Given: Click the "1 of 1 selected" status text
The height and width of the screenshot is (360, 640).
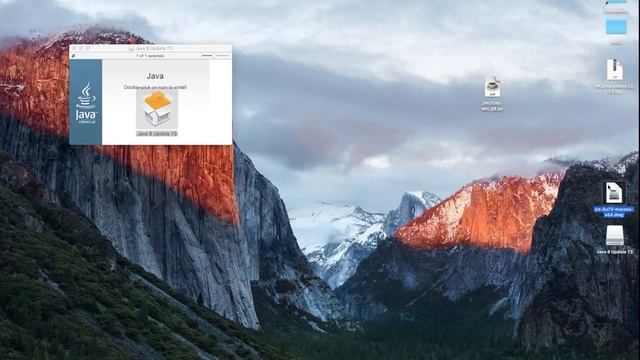Looking at the screenshot, I should tap(150, 56).
